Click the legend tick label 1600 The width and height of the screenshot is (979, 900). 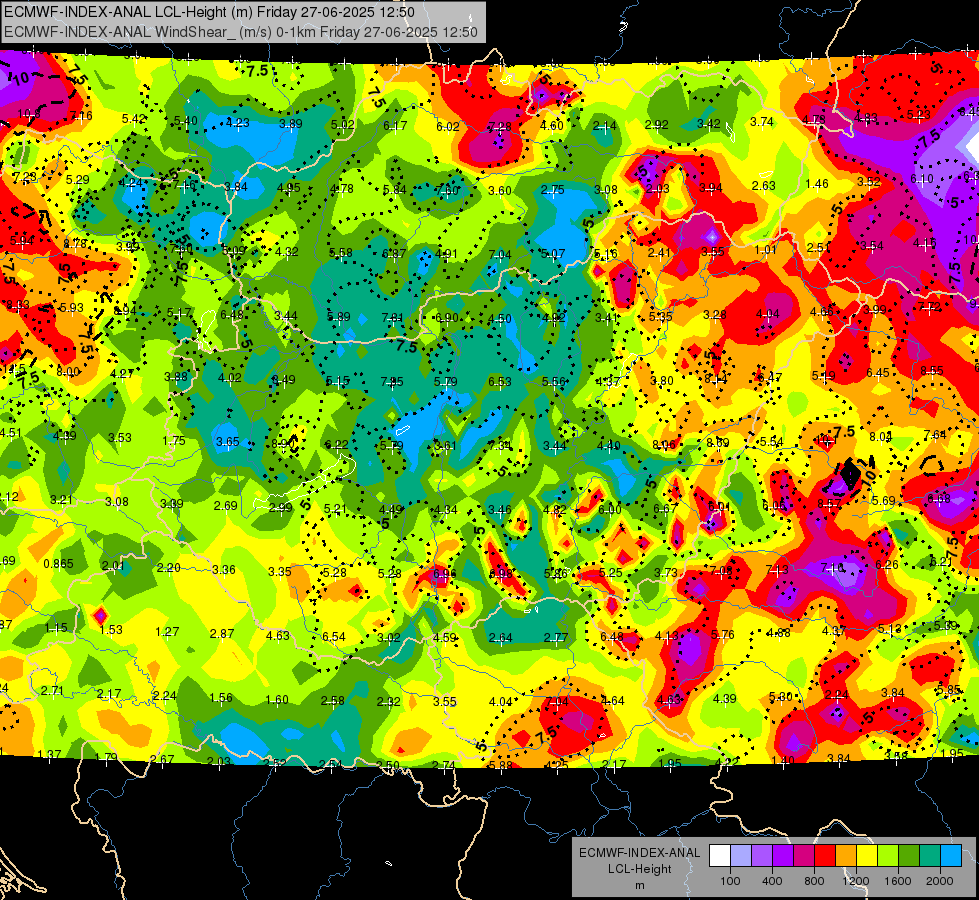(x=898, y=881)
